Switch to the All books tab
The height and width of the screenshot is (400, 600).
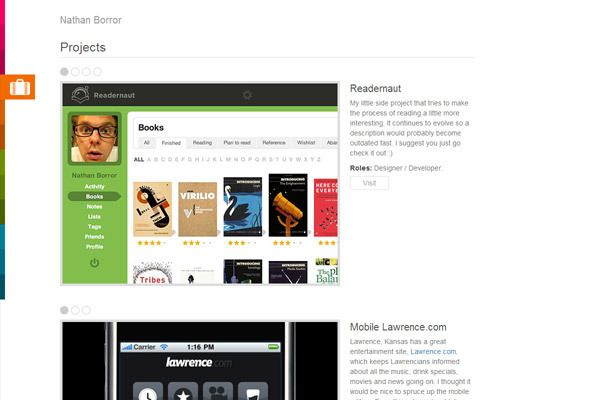tap(147, 143)
